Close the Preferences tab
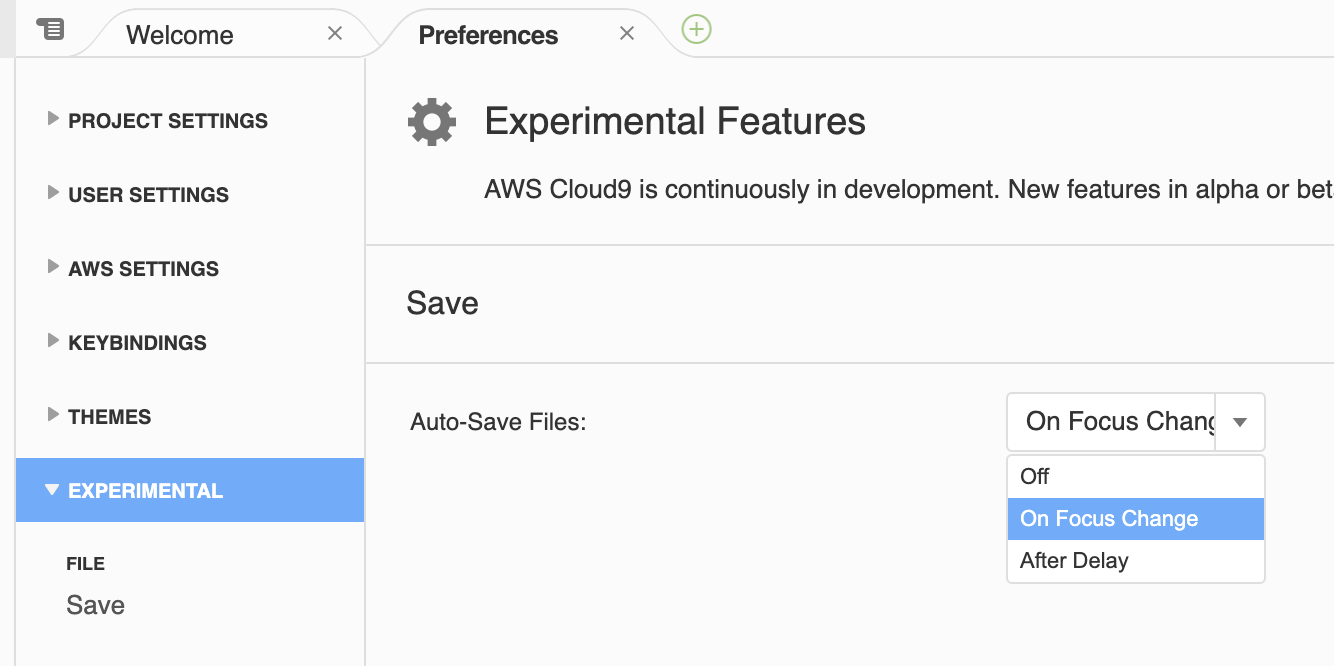Viewport: 1334px width, 666px height. [627, 34]
